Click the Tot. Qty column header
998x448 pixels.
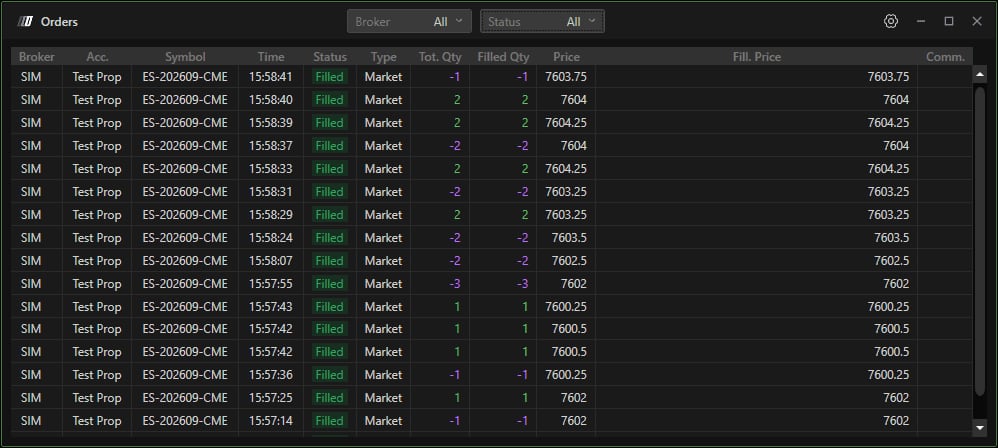440,57
